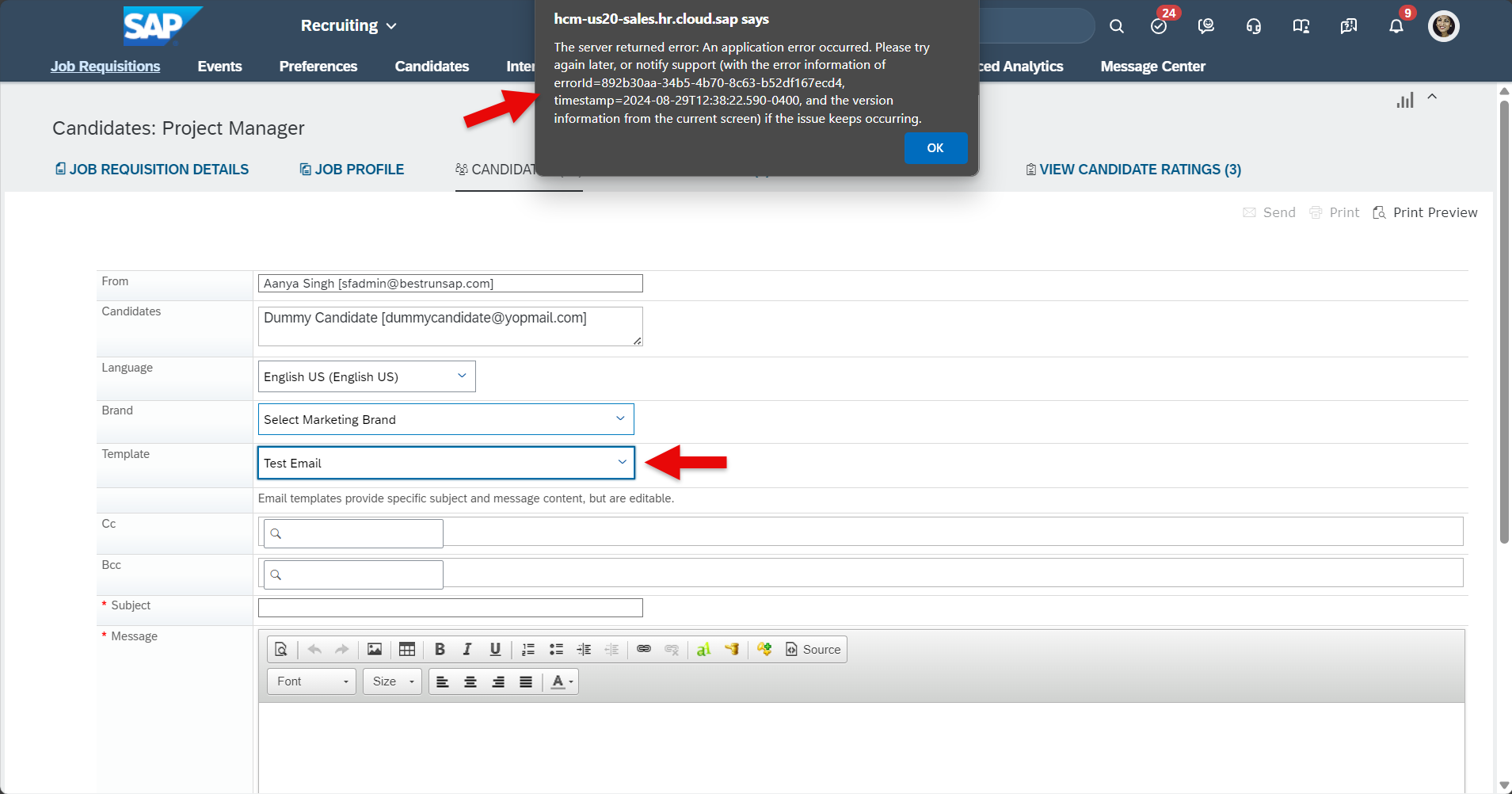This screenshot has height=794, width=1512.
Task: Click the Undo arrow in editor toolbar
Action: (x=314, y=650)
